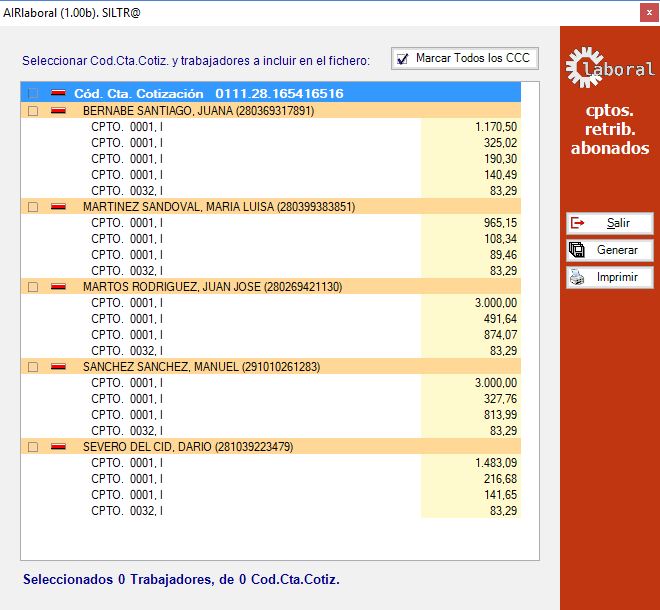This screenshot has height=610, width=660.
Task: Check the box for BERNABE SANTIAGO, JUANA
Action: coord(33,111)
